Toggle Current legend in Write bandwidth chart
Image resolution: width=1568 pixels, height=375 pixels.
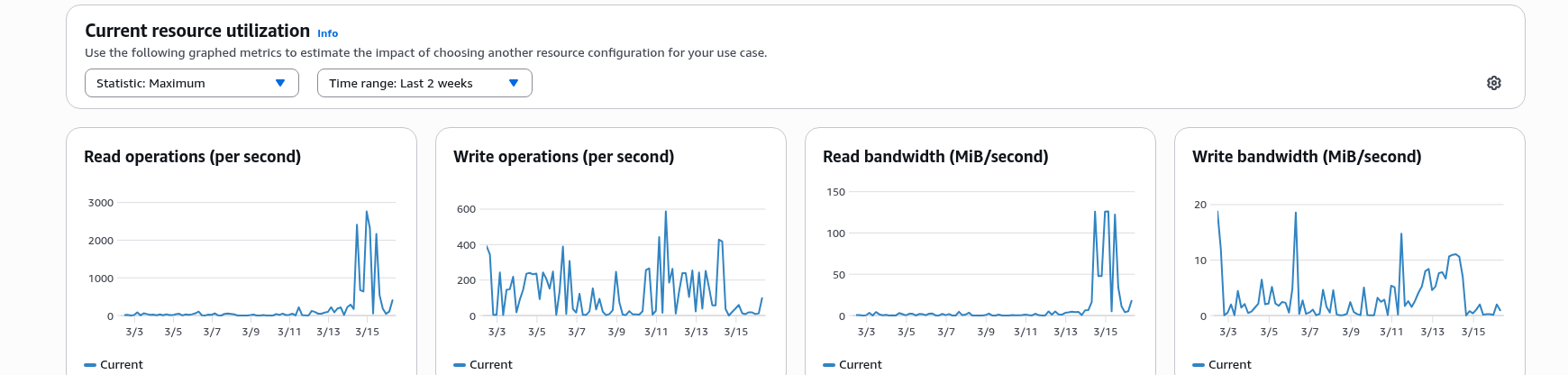(1222, 364)
